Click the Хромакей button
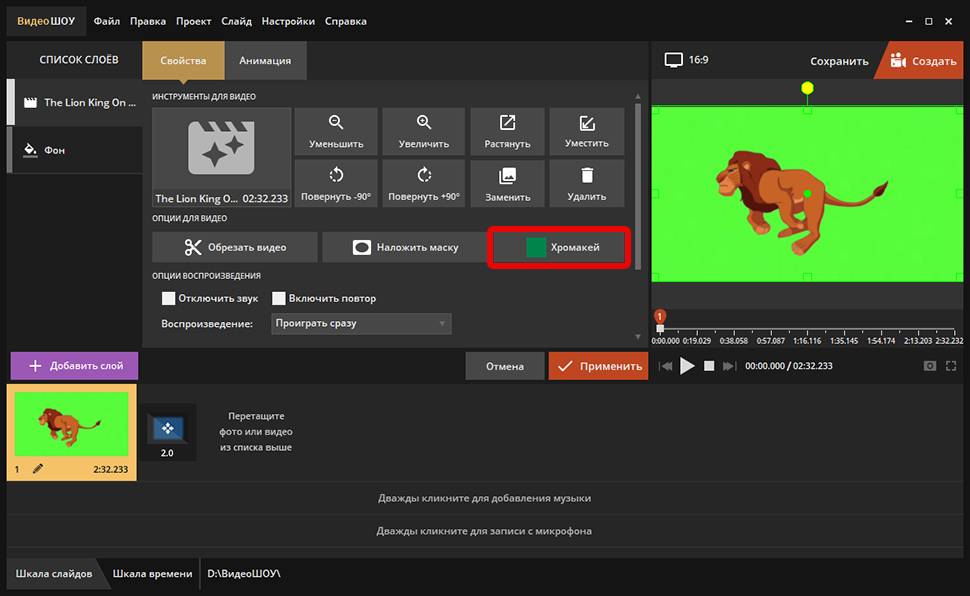Viewport: 970px width, 596px height. (x=560, y=247)
